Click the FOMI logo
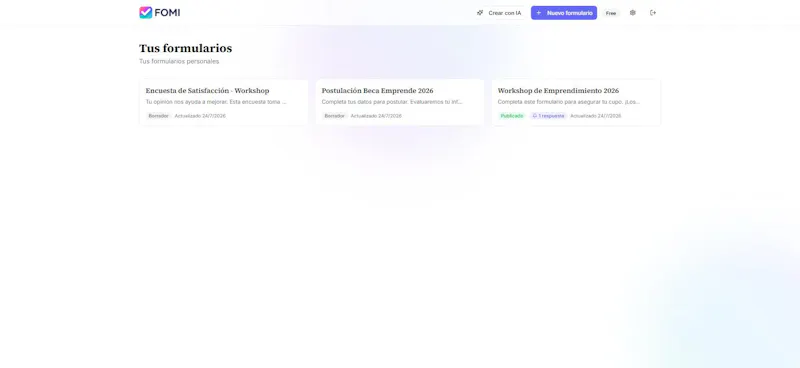Image resolution: width=800 pixels, height=368 pixels. click(x=159, y=13)
